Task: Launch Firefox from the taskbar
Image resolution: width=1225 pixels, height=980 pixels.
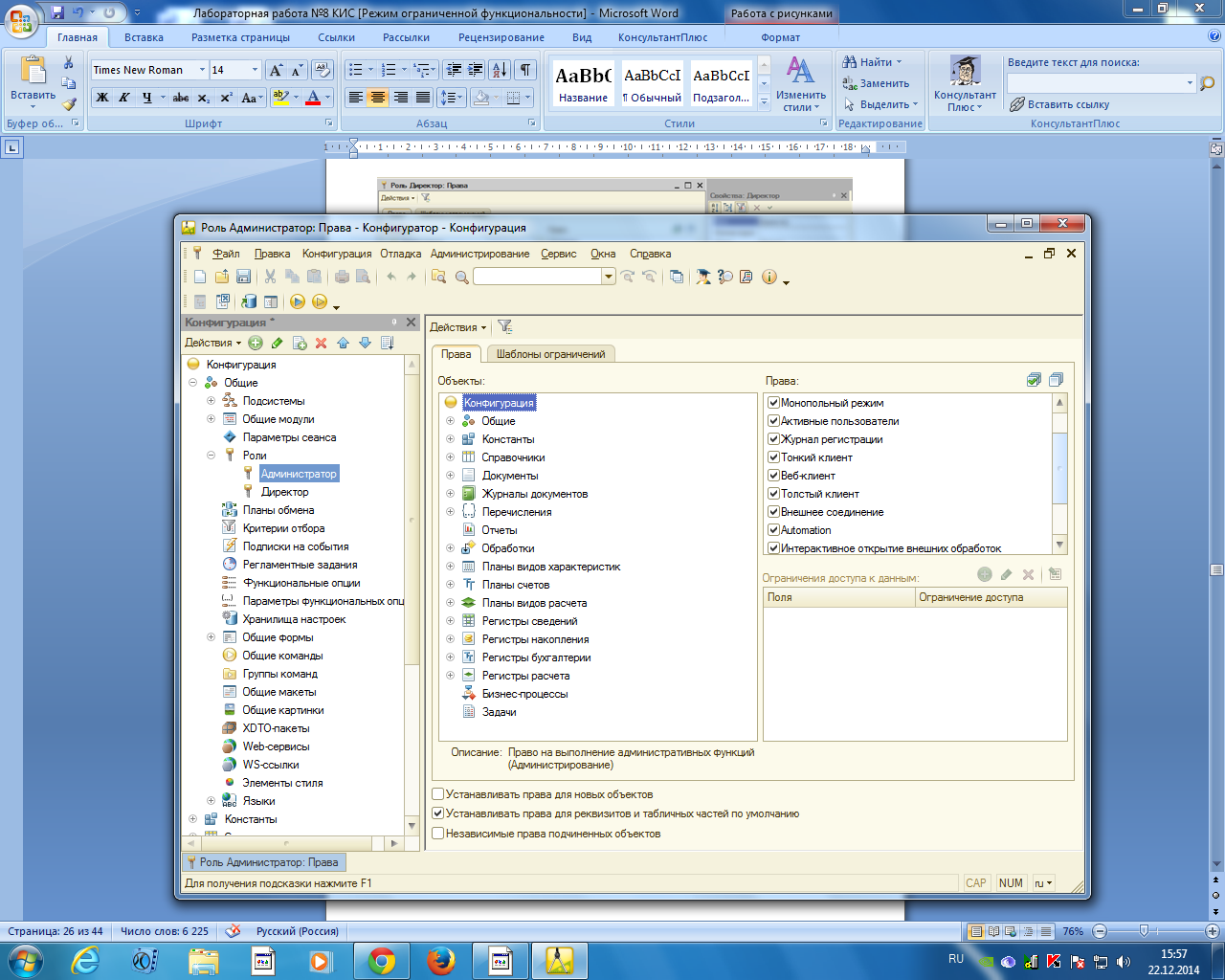Action: pyautogui.click(x=441, y=960)
